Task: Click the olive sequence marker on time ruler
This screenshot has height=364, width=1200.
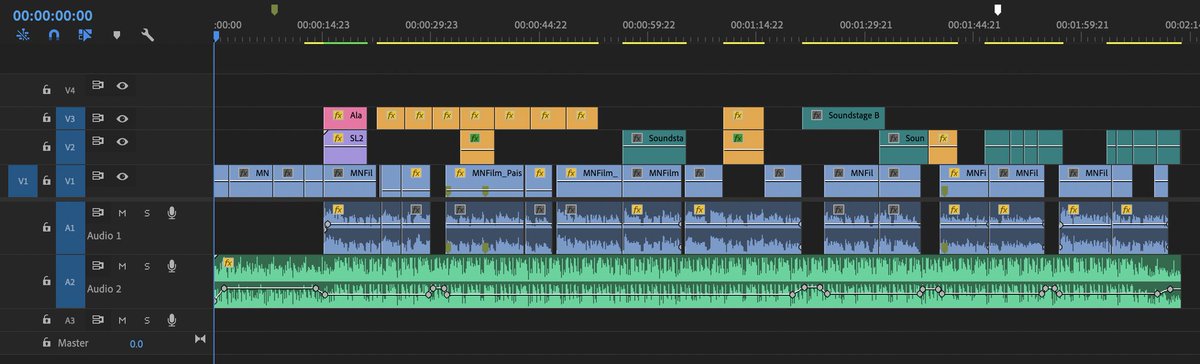Action: click(x=274, y=9)
